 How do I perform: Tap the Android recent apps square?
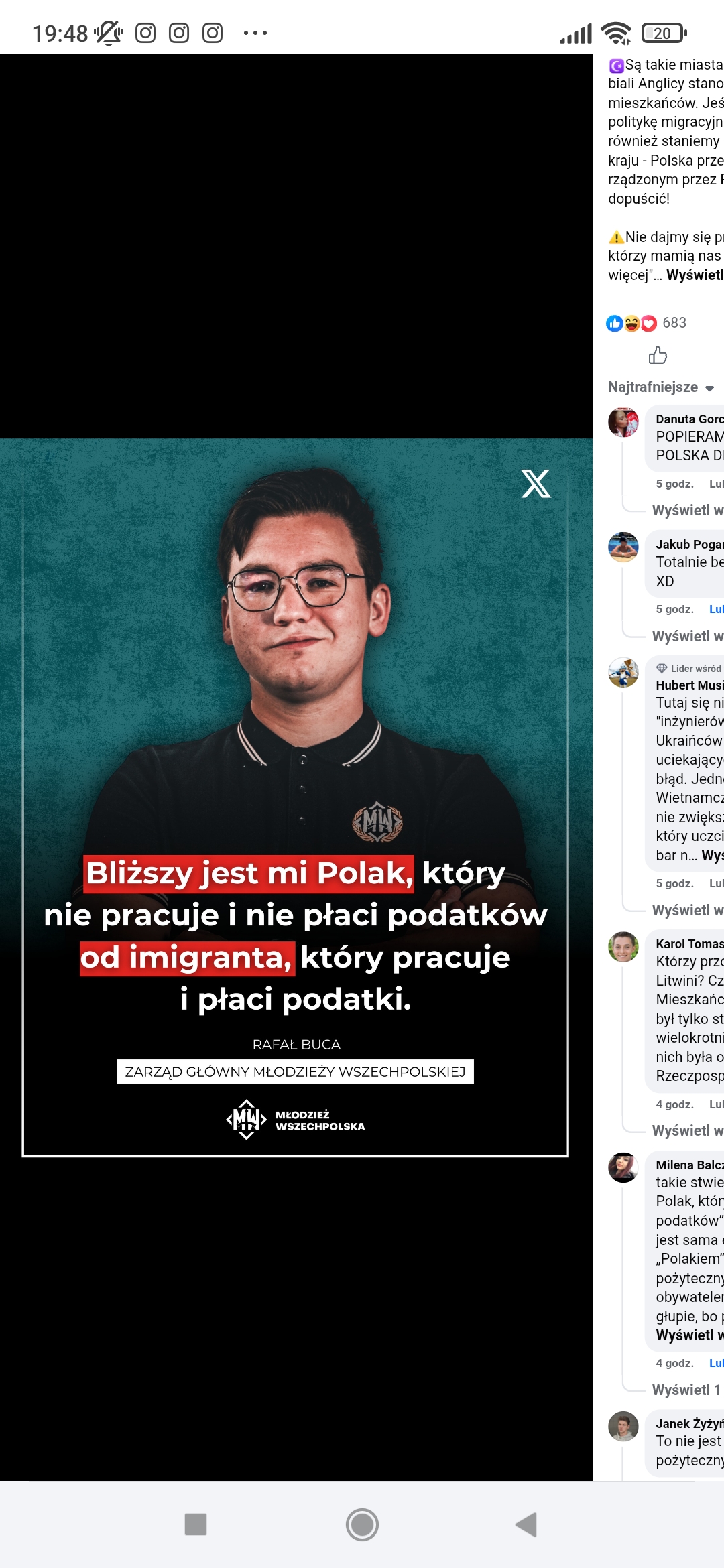point(196,1524)
